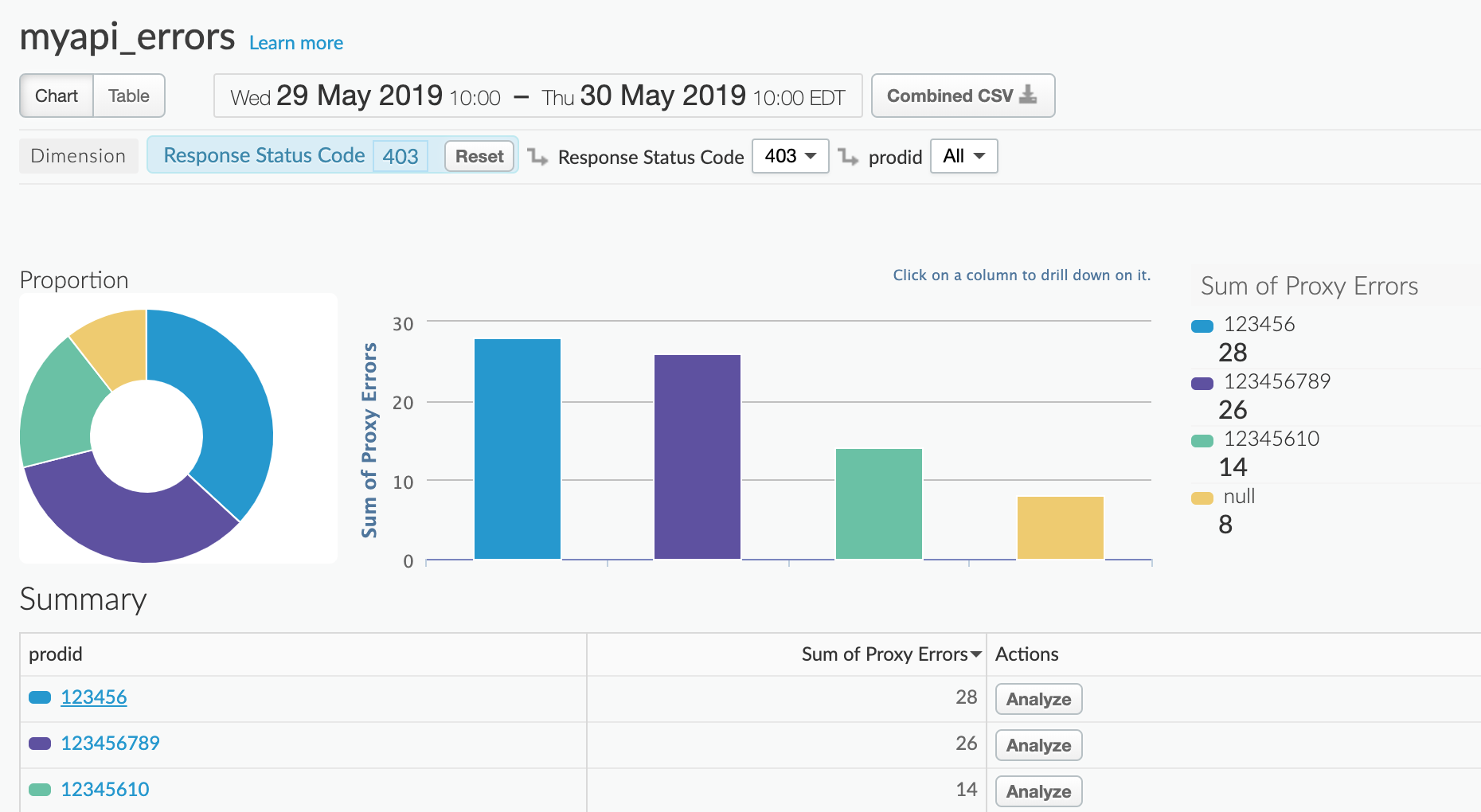Toggle purple legend marker for 123456789
Screen dimensions: 1481x812
[x=1202, y=383]
